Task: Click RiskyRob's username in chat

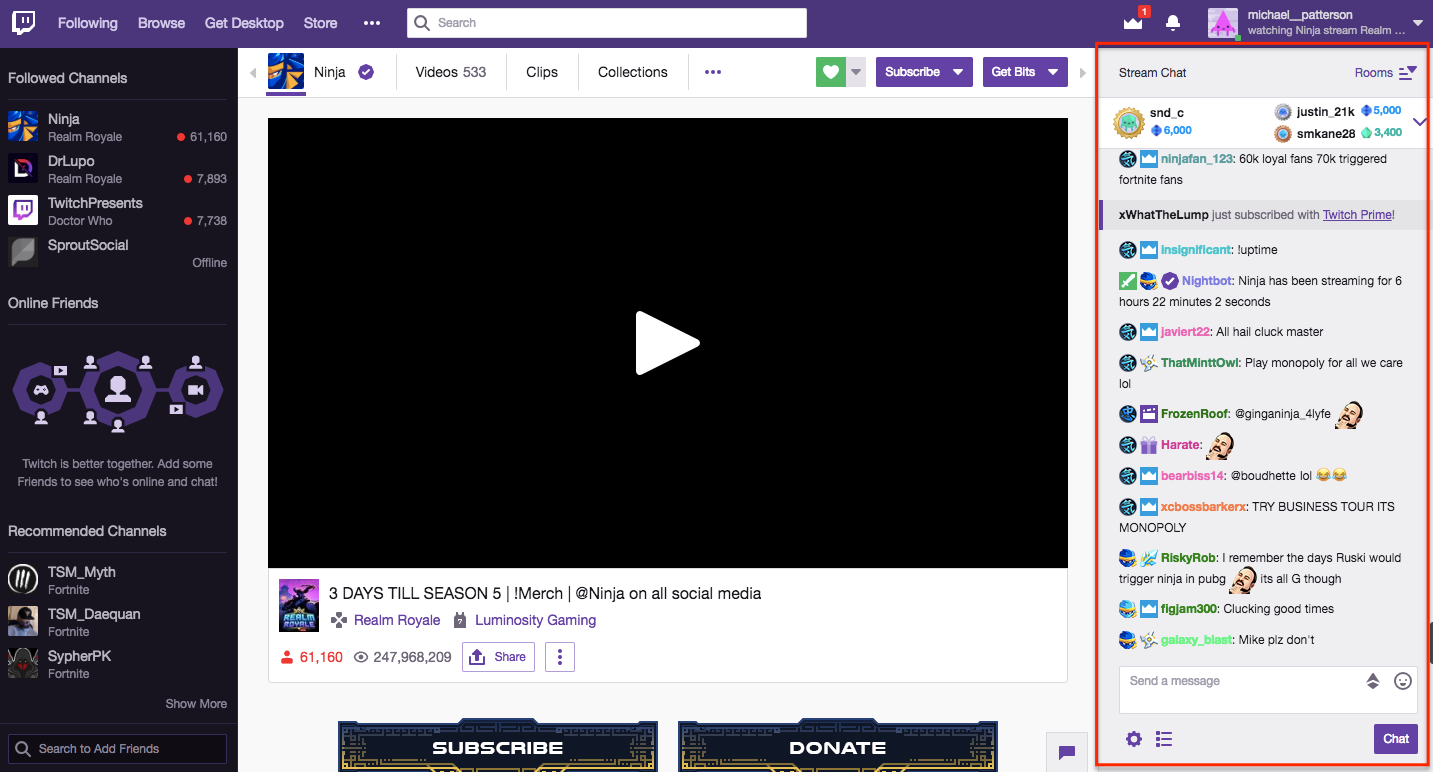Action: click(1188, 558)
